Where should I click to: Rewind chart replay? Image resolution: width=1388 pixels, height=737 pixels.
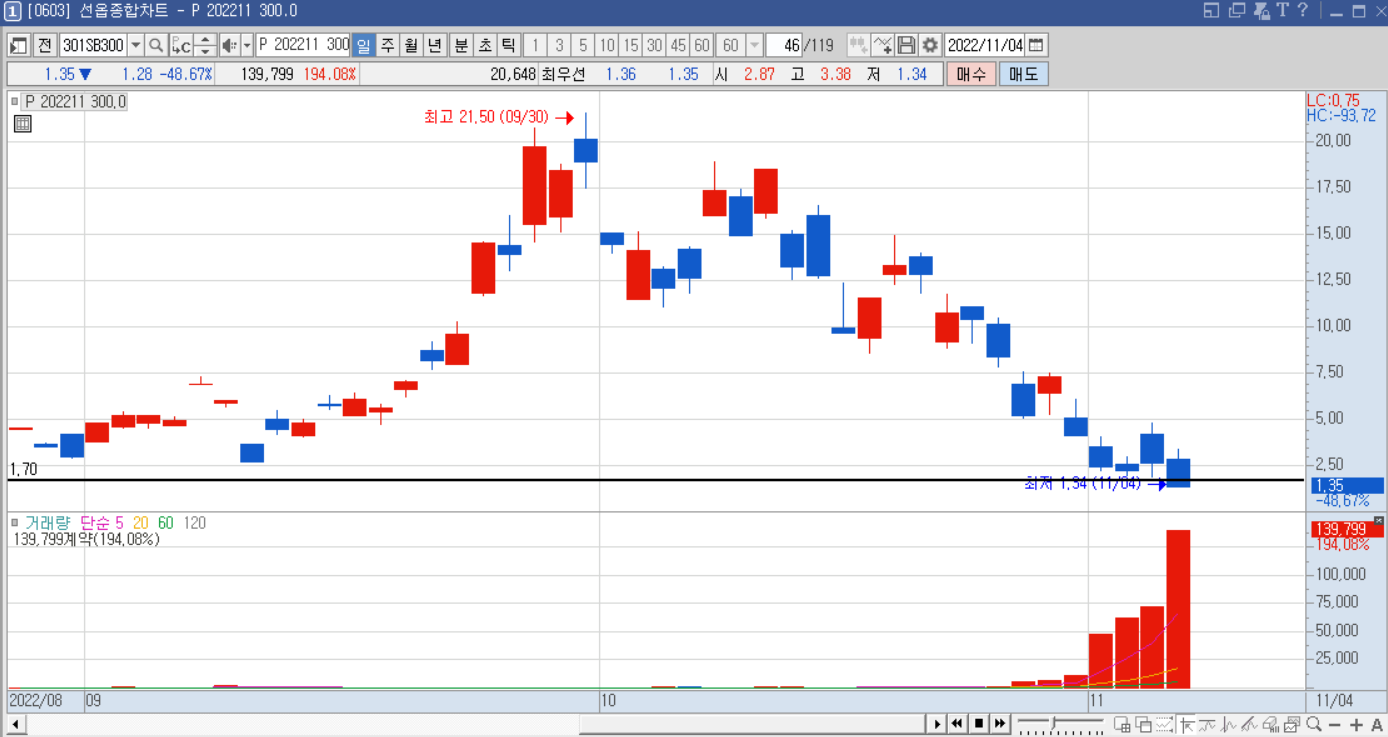[957, 724]
